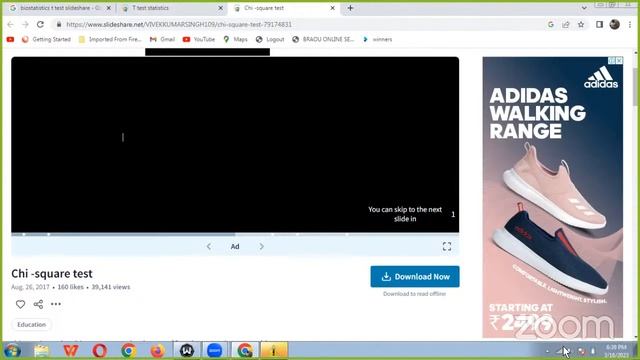Expand the tab search dropdown arrow

[584, 8]
